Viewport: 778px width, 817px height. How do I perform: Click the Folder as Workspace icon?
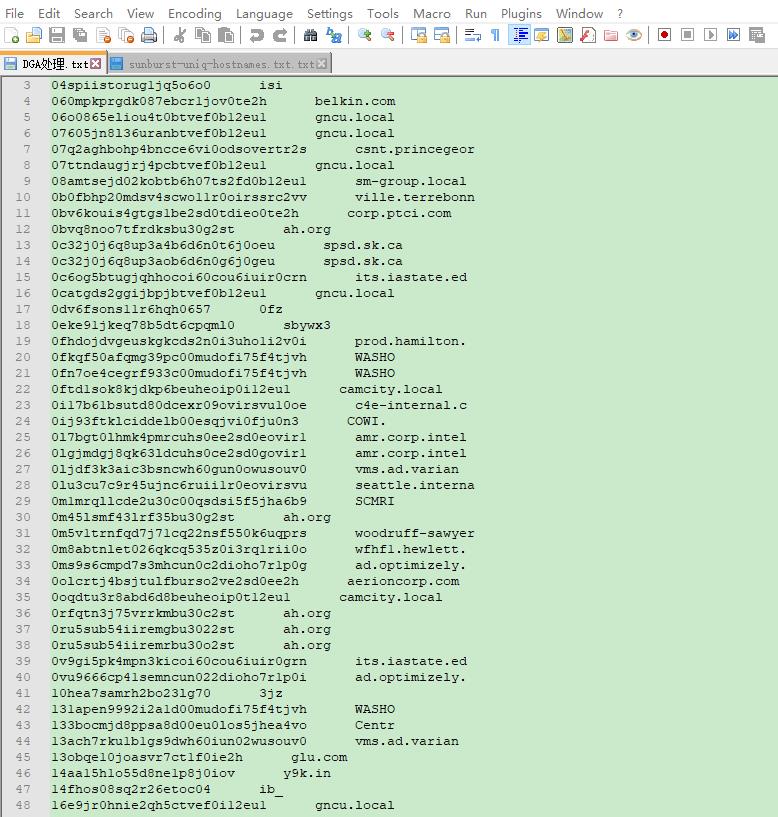[x=611, y=35]
